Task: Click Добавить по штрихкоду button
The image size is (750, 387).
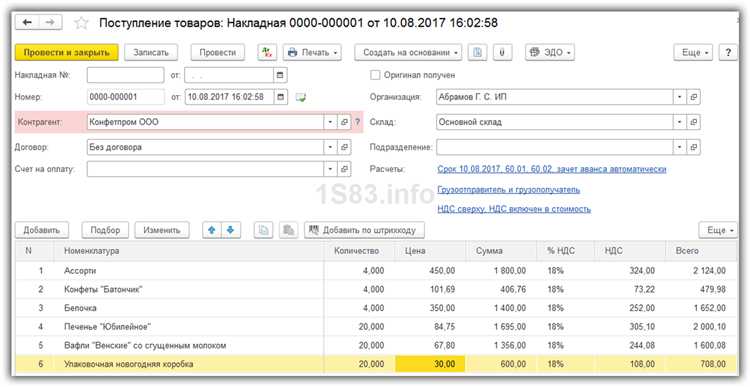Action: (x=364, y=230)
